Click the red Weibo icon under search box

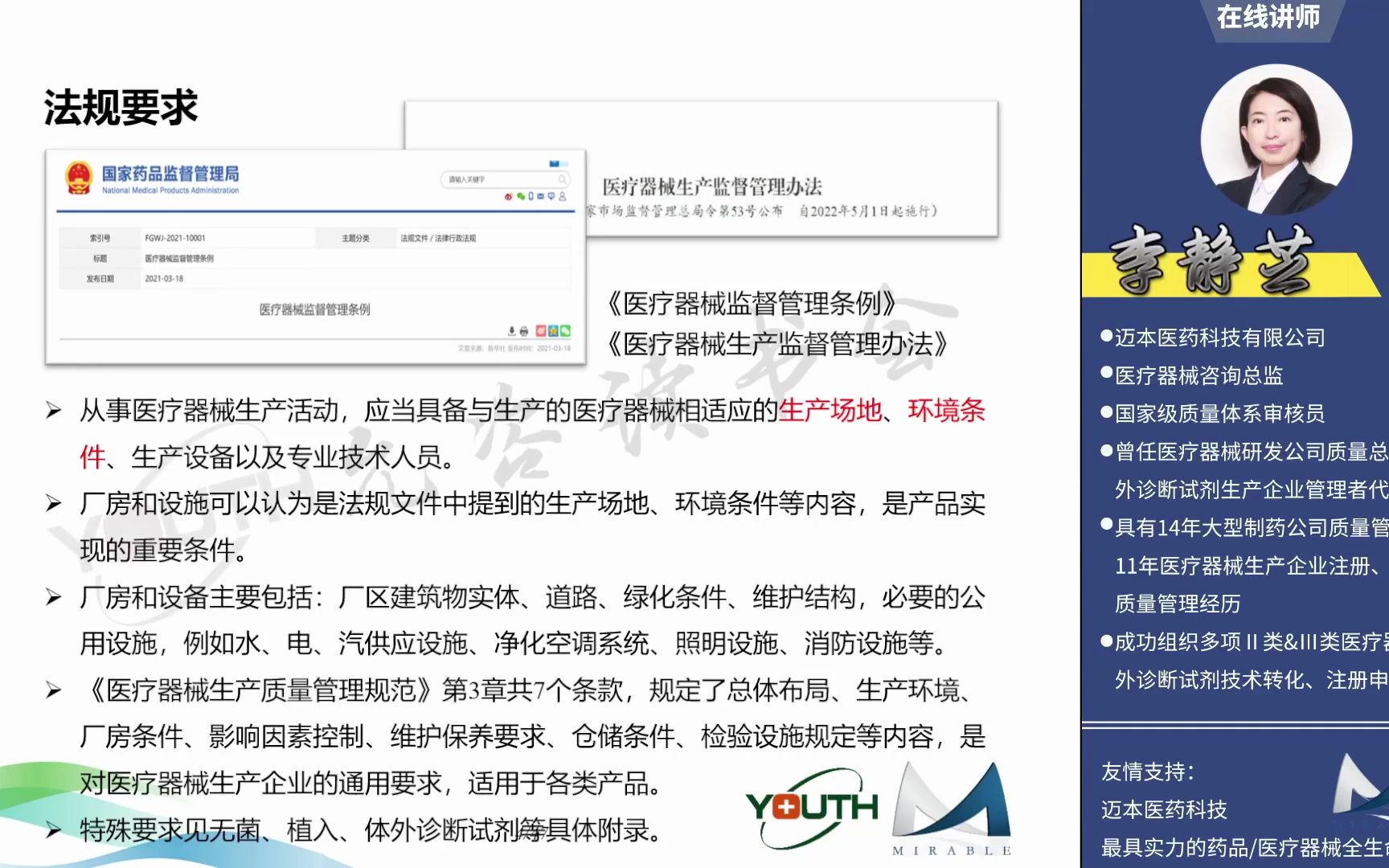coord(508,196)
